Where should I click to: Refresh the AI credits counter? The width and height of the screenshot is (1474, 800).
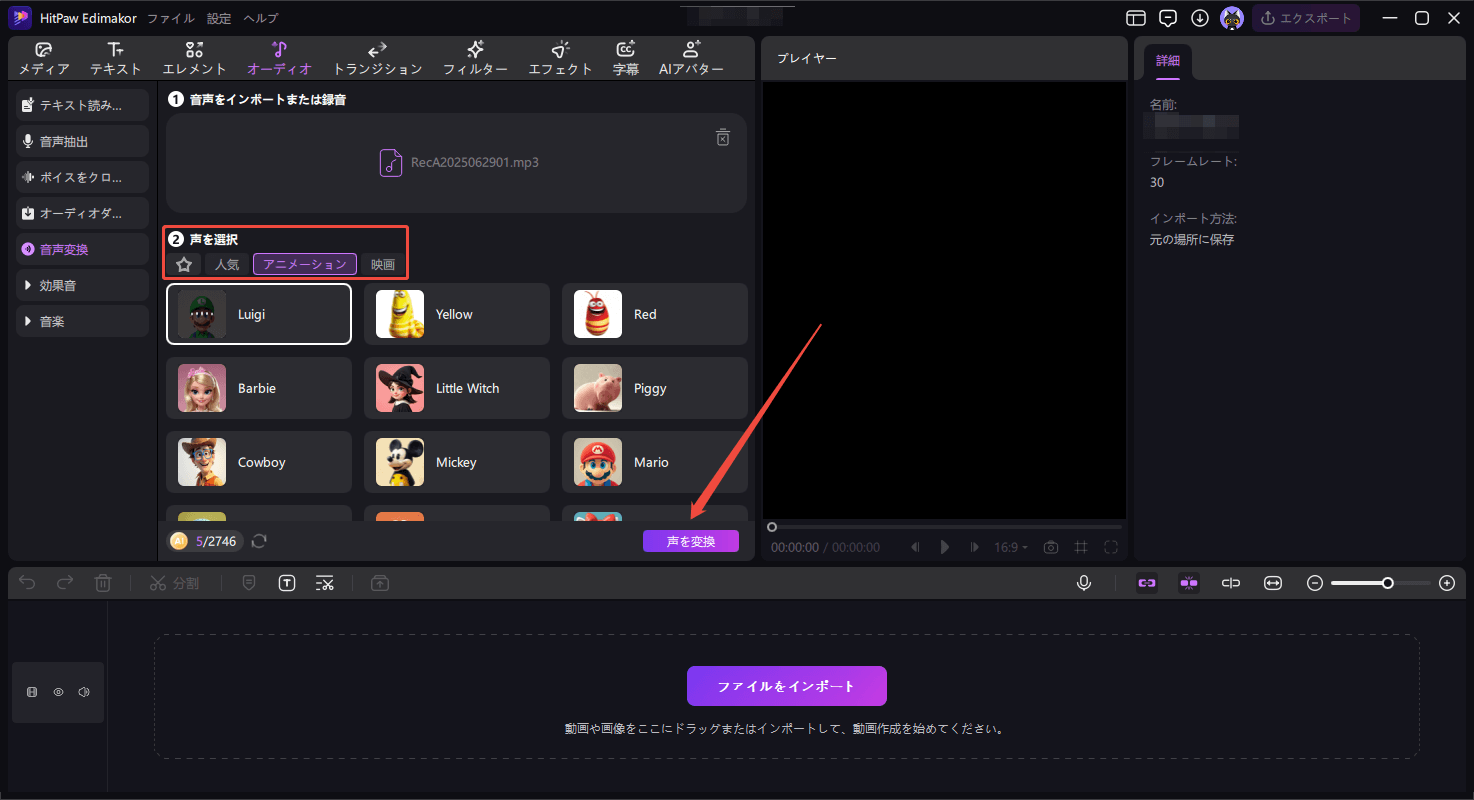pyautogui.click(x=259, y=541)
